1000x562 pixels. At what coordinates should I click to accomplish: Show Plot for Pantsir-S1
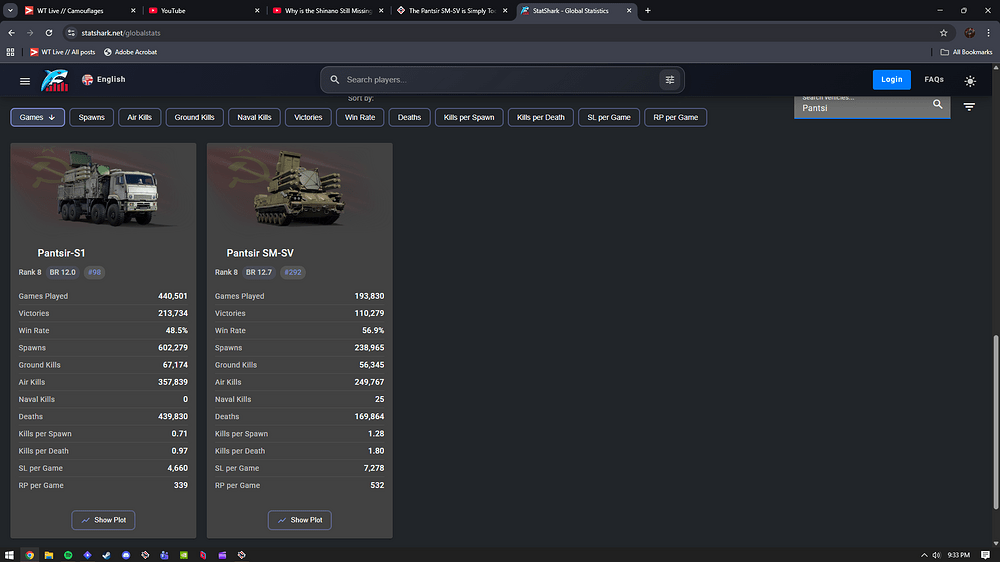103,520
